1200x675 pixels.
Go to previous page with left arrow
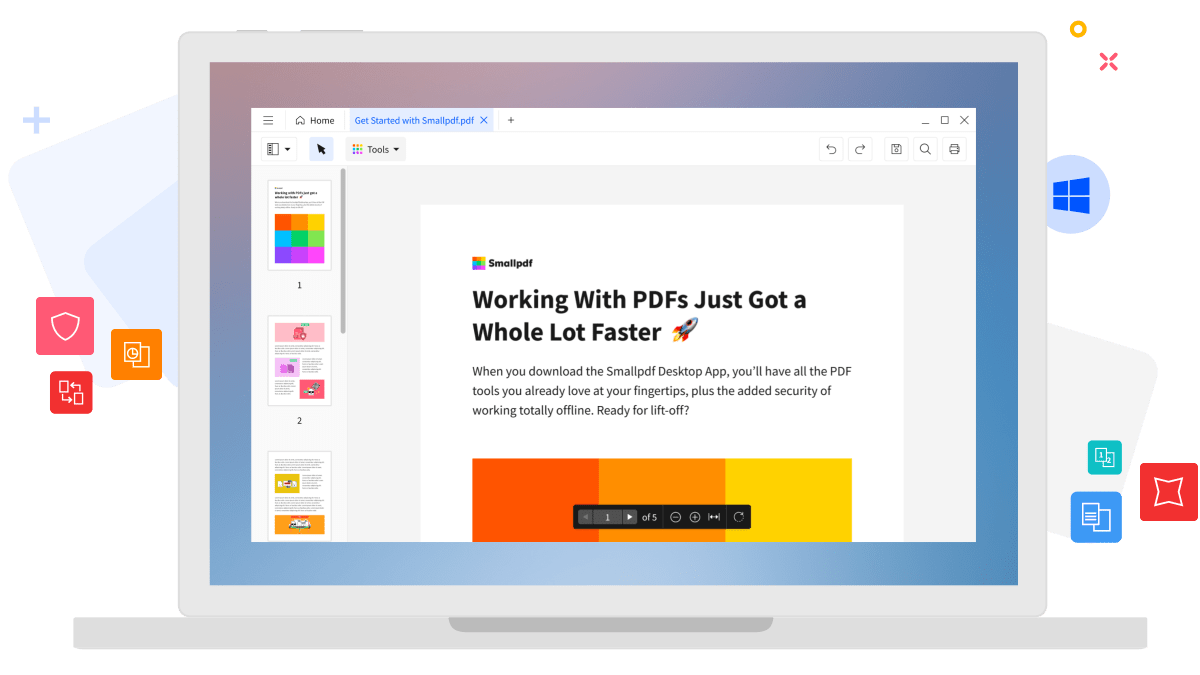pos(586,517)
